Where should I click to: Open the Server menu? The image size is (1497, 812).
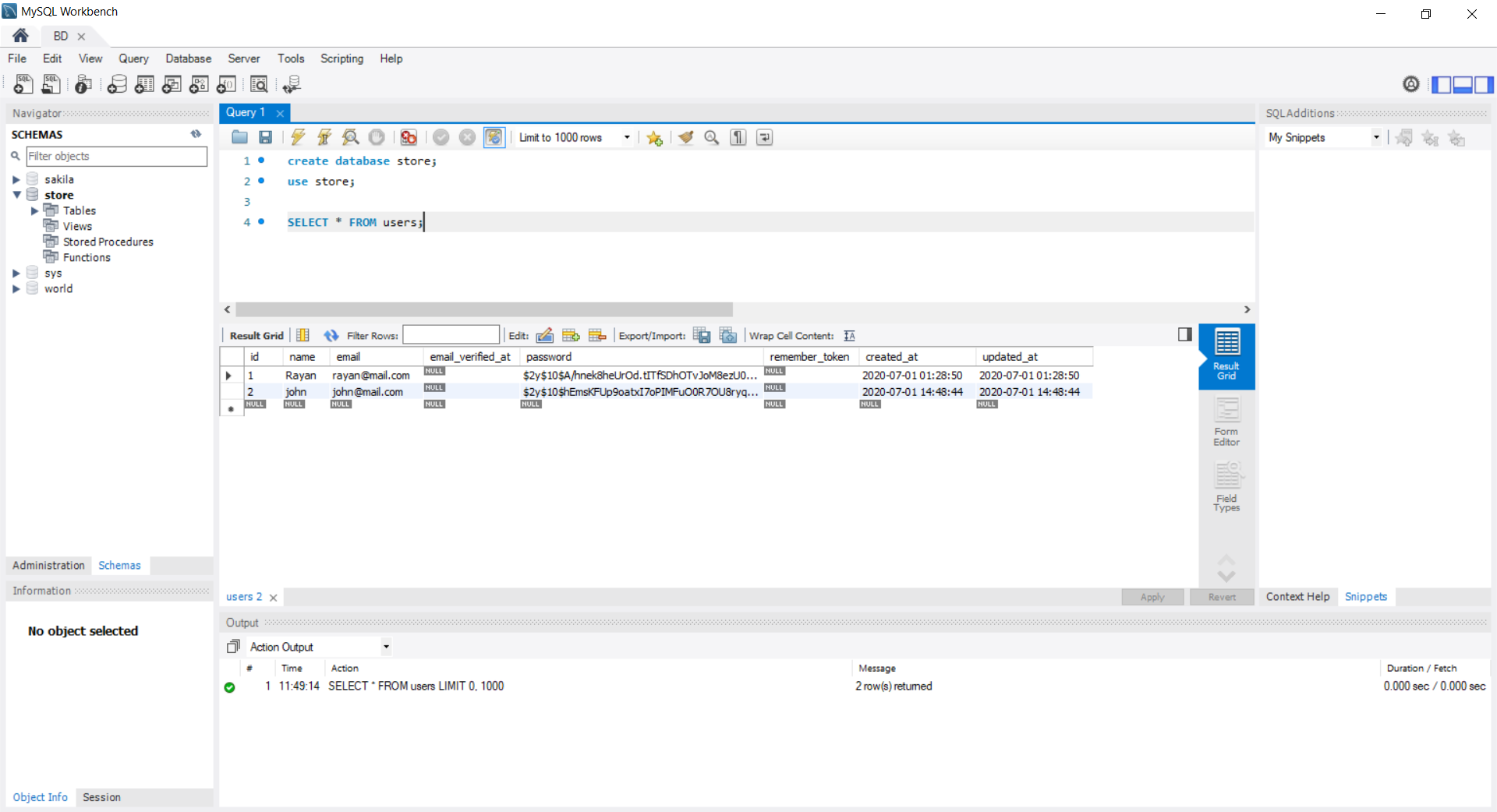coord(244,58)
